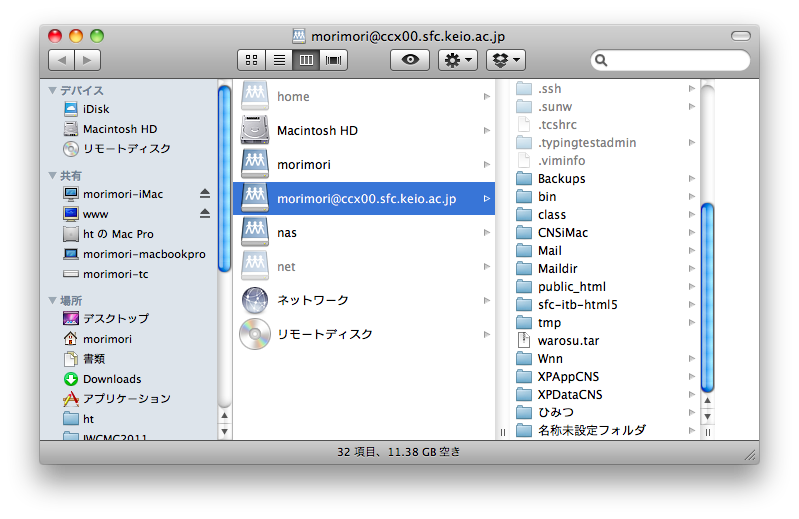The image size is (799, 519).
Task: Select iDisk in the sidebar
Action: click(96, 109)
